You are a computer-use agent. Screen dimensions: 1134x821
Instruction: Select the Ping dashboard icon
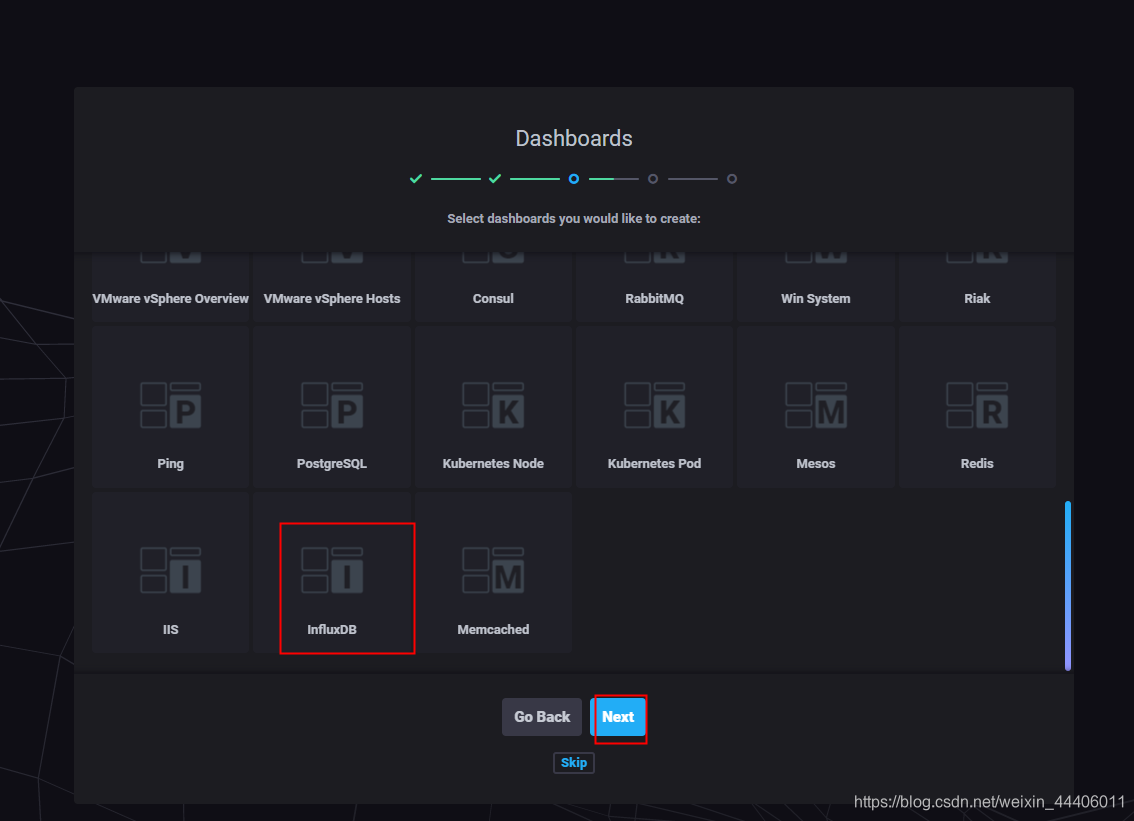coord(171,405)
